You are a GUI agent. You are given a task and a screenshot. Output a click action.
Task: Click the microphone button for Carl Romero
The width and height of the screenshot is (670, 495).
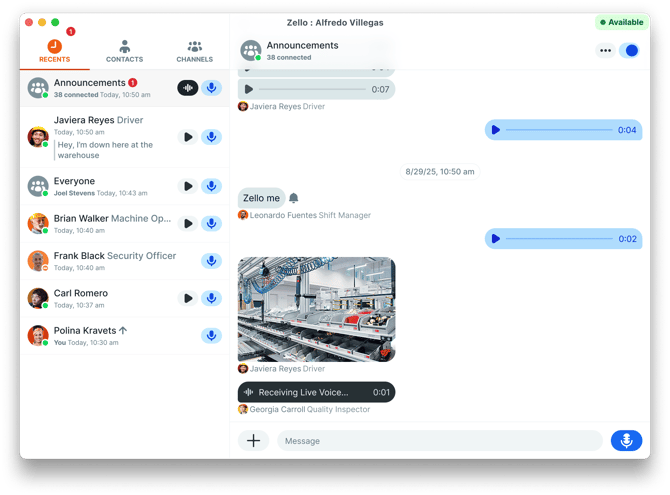(212, 298)
